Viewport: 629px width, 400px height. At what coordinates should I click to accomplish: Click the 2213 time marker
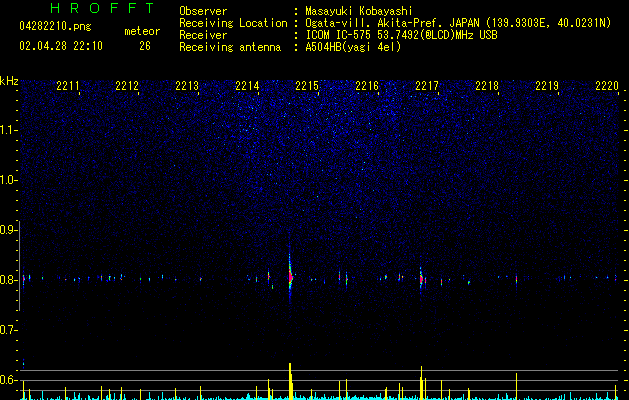point(187,86)
